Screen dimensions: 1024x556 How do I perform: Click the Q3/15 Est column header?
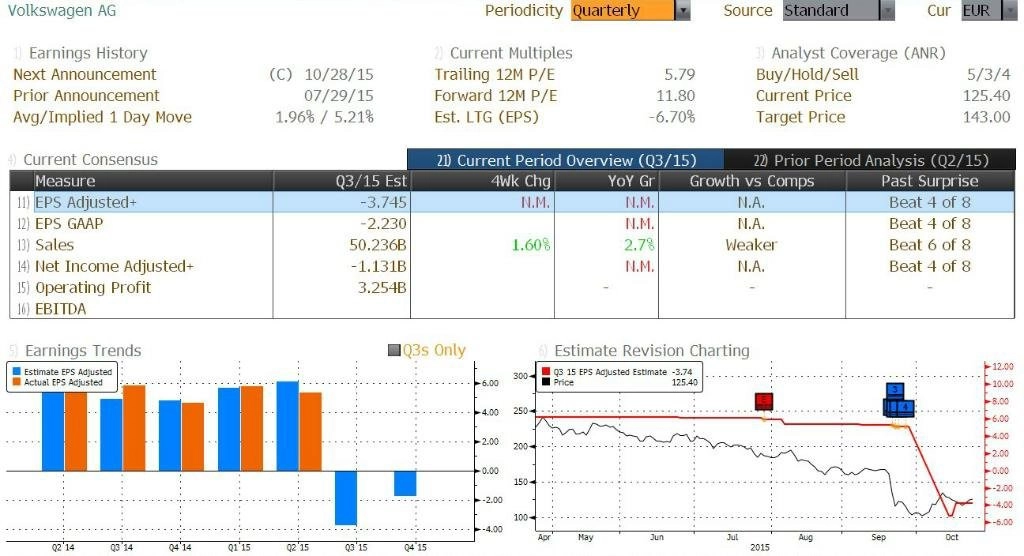coord(342,181)
